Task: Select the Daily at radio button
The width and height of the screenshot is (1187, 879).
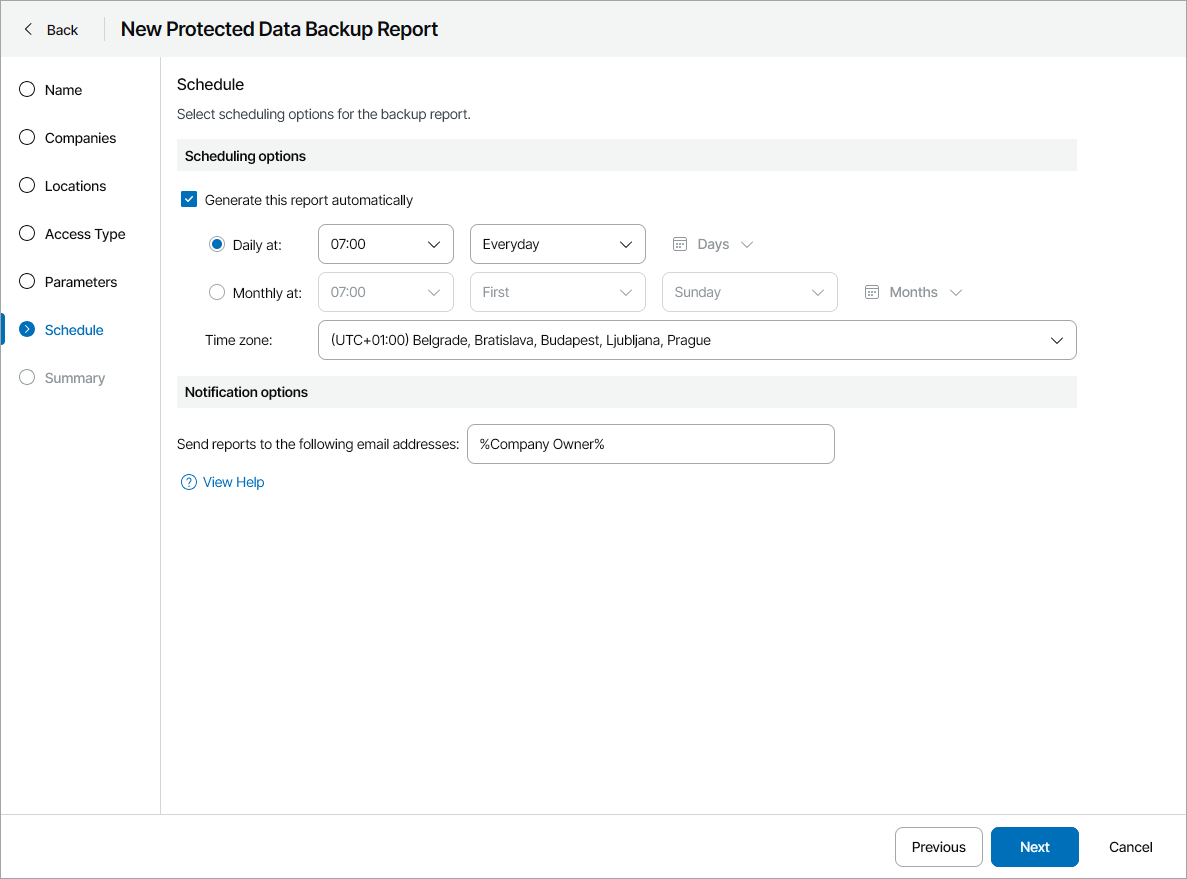Action: click(x=217, y=243)
